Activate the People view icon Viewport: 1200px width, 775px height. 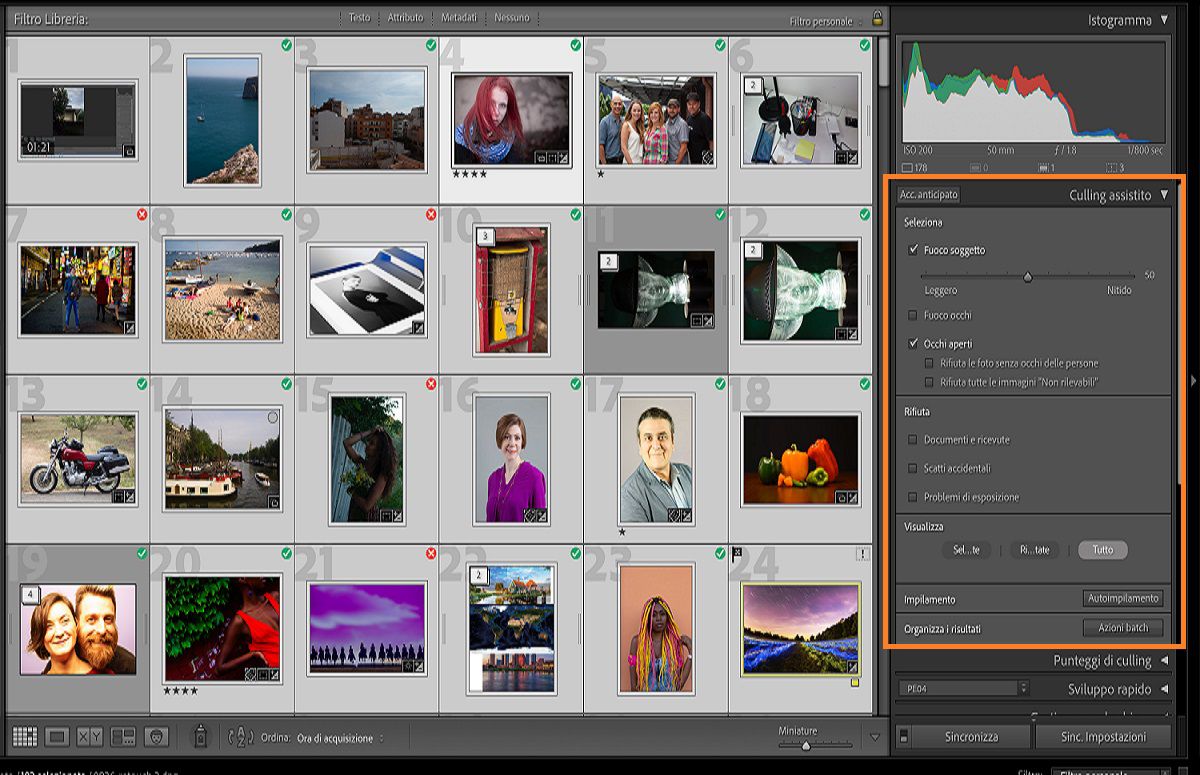pos(155,738)
